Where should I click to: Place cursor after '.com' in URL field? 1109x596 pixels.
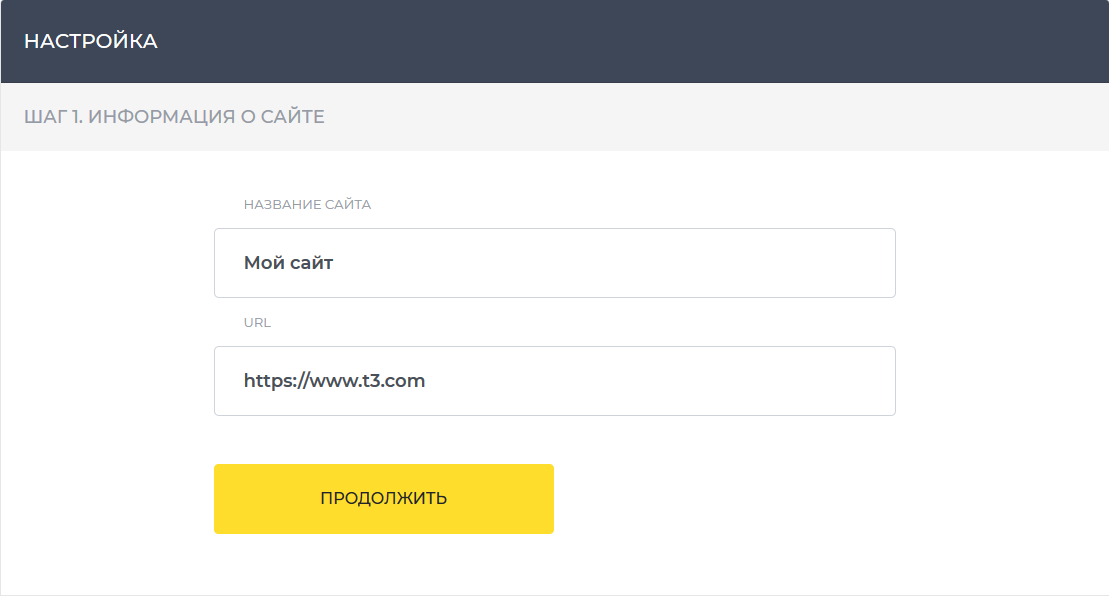coord(427,381)
